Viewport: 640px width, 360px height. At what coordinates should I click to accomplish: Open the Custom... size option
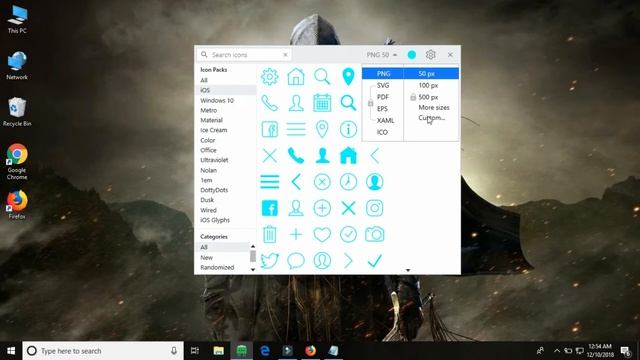[431, 118]
